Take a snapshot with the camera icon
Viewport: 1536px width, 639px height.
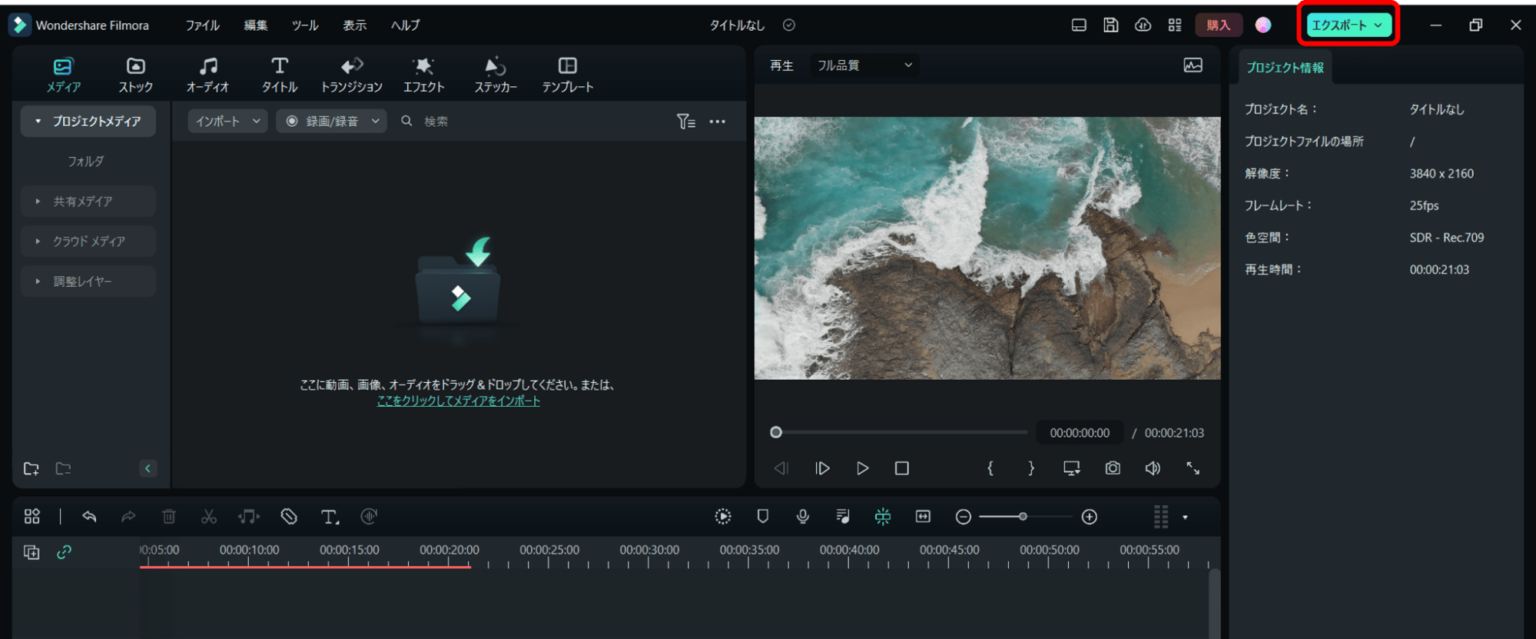pyautogui.click(x=1112, y=467)
